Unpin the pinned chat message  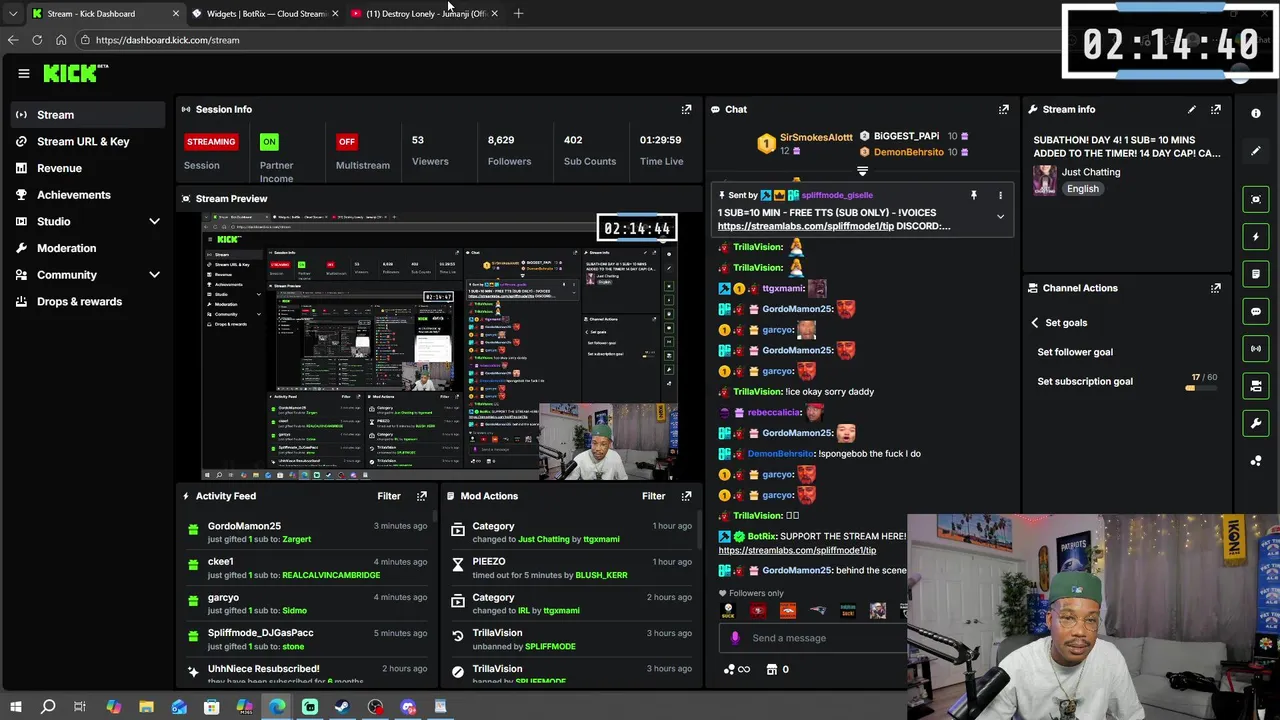coord(973,196)
